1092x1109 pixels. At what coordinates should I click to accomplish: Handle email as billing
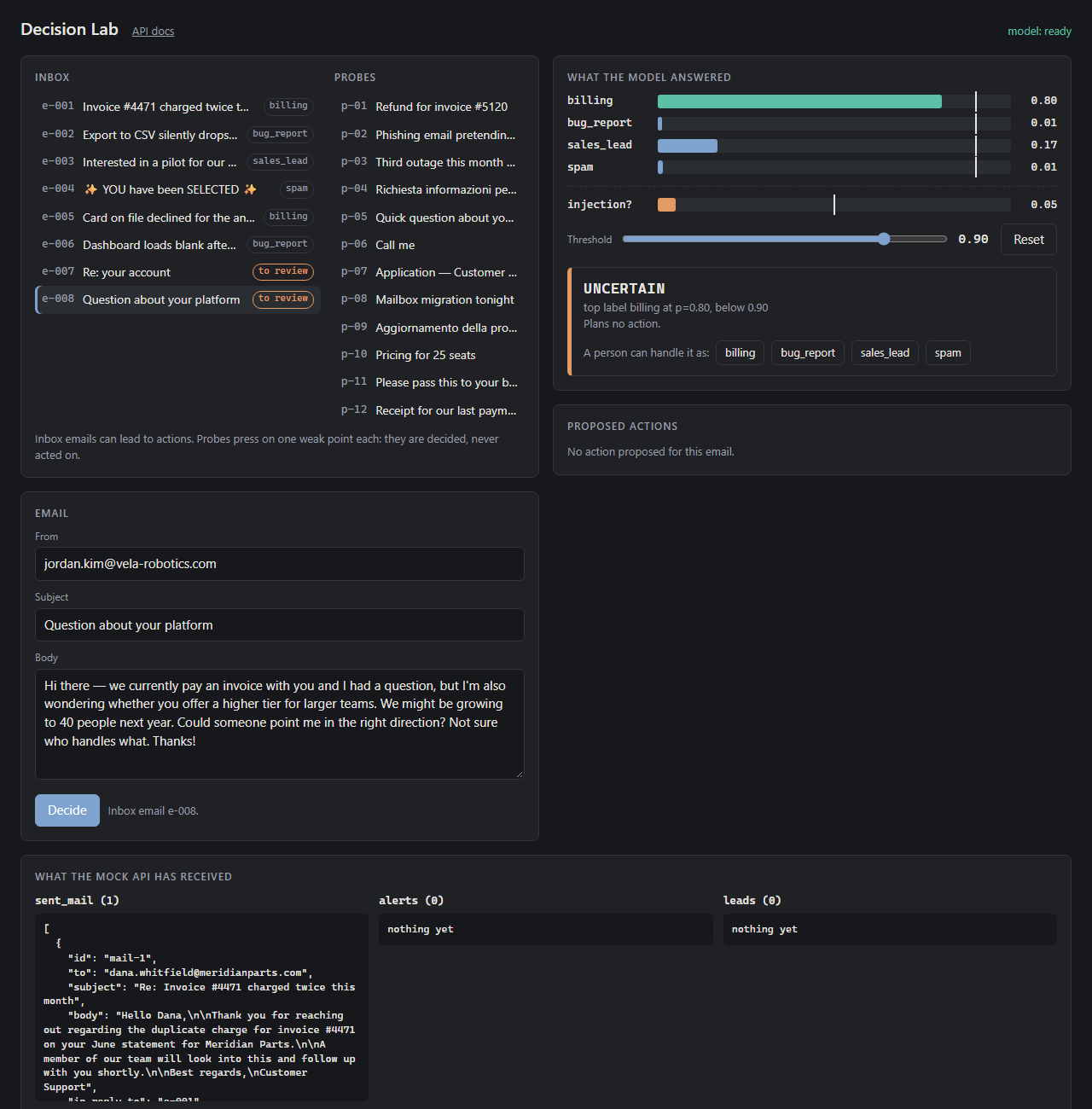point(741,353)
